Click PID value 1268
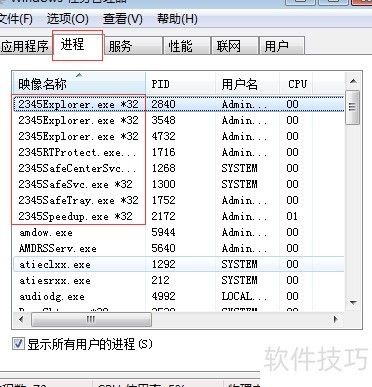Viewport: 372px width, 387px height. 163,168
